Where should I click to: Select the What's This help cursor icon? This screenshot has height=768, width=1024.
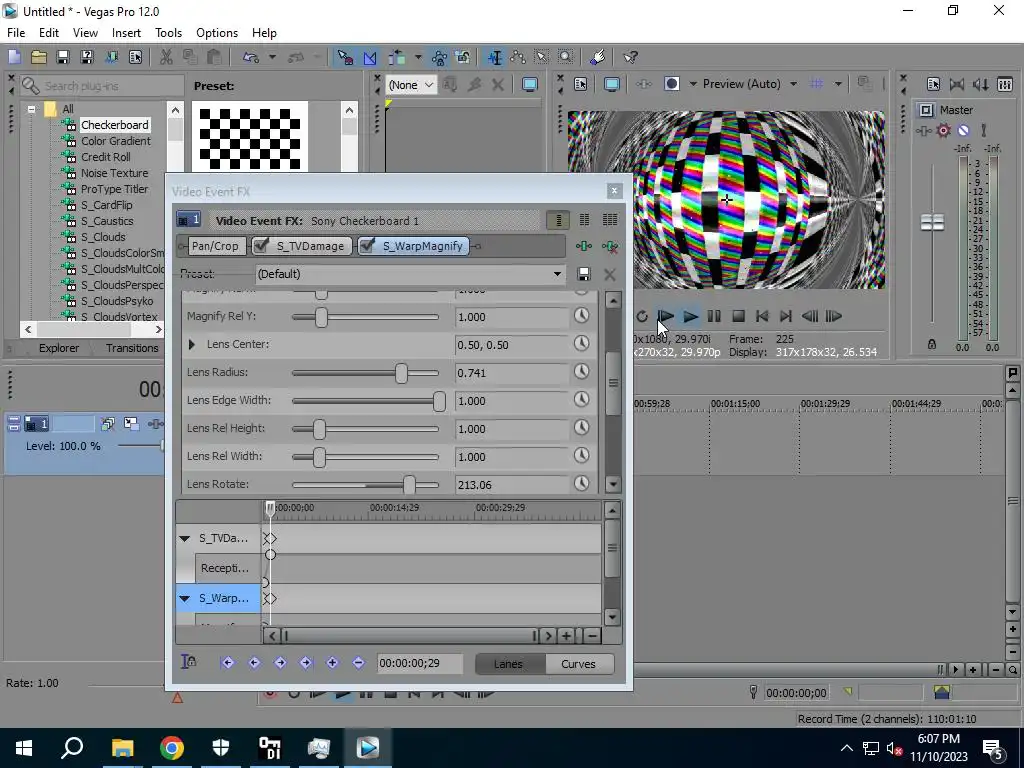pos(630,57)
